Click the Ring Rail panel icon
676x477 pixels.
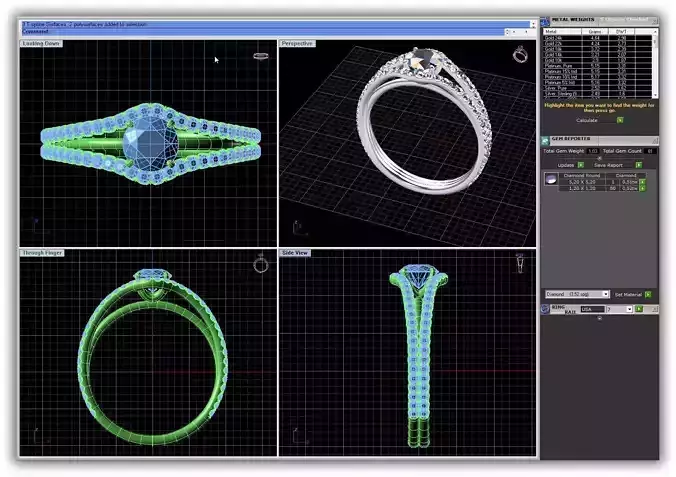545,309
